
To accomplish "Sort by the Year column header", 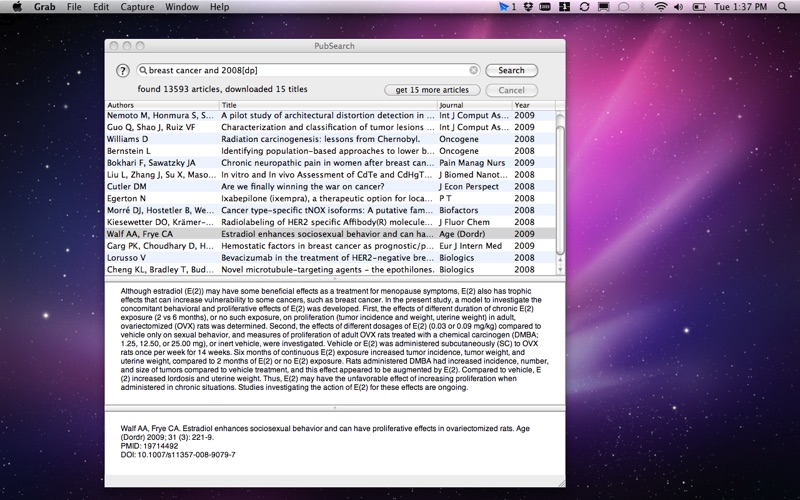I will click(534, 105).
